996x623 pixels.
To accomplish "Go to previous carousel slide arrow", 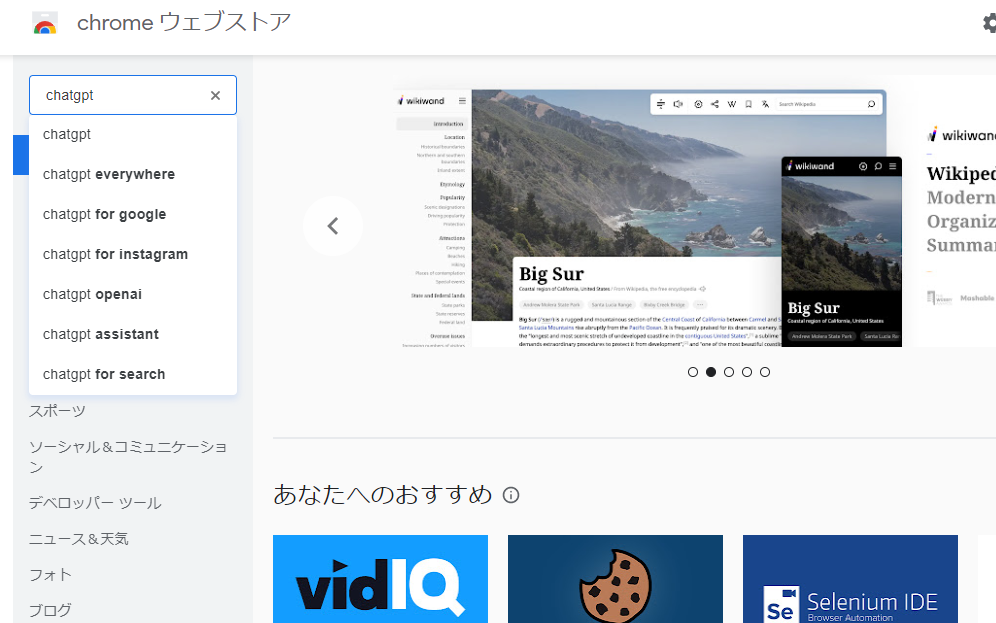I will click(333, 226).
